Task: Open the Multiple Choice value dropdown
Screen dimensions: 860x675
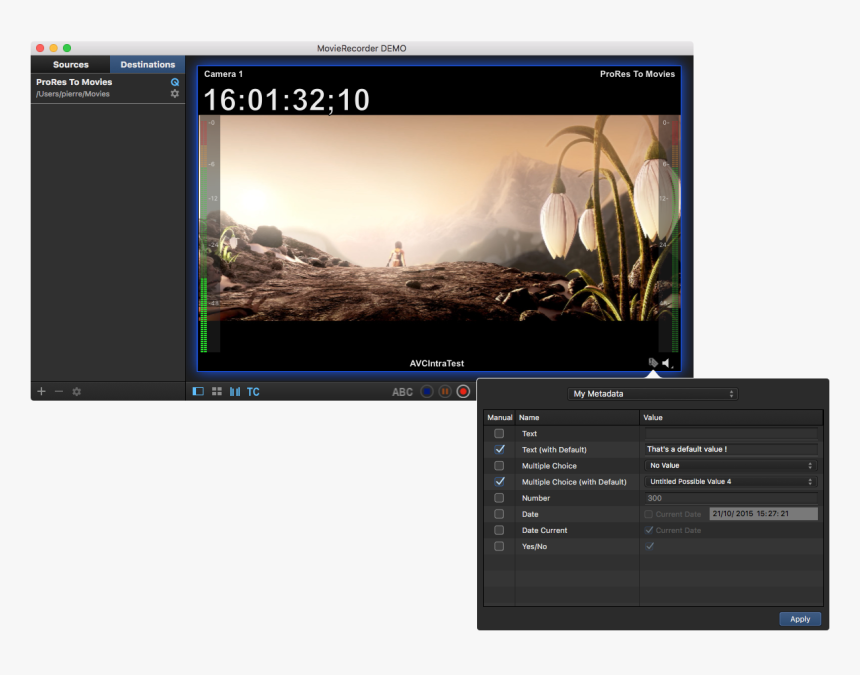Action: [730, 465]
